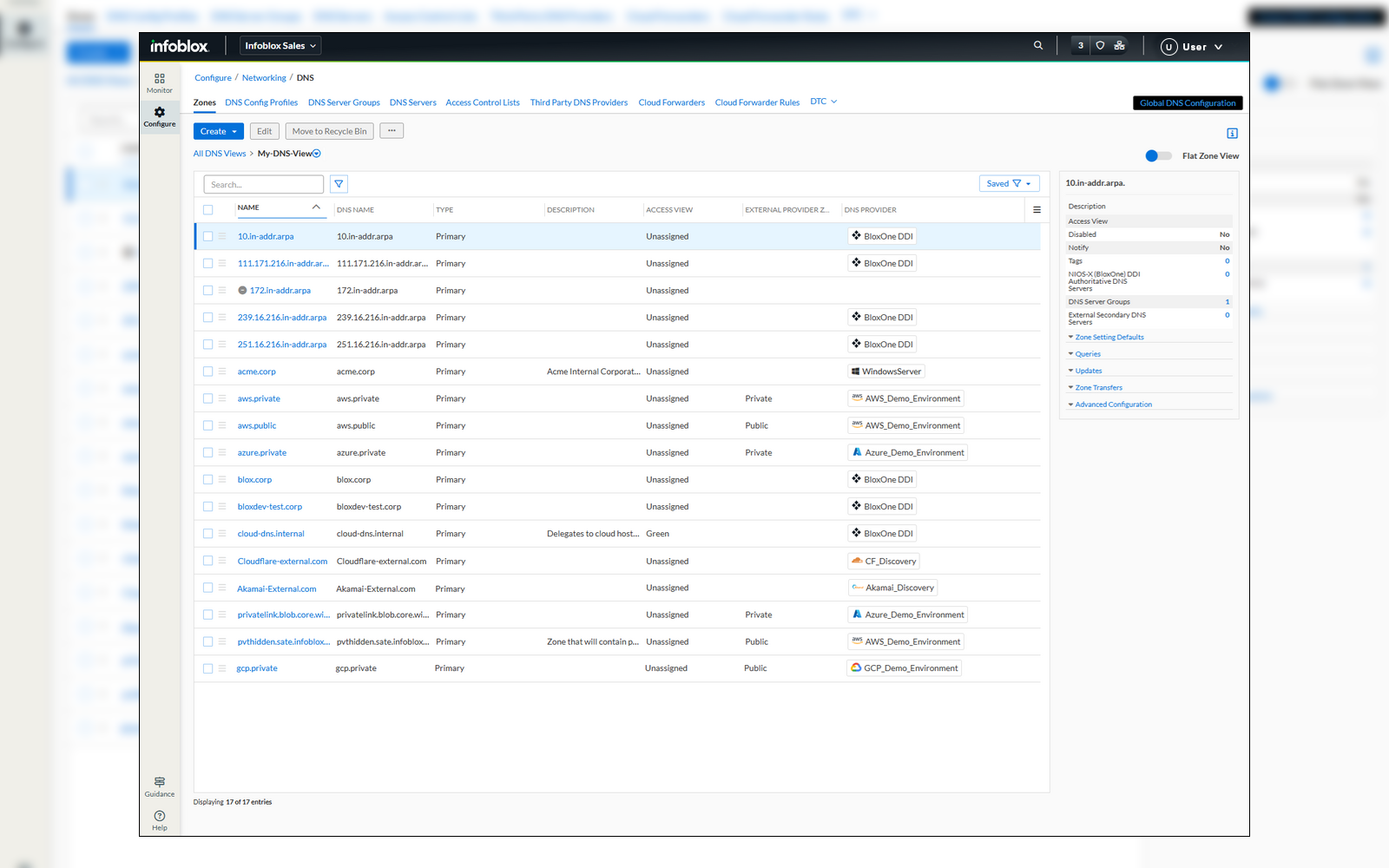Open the Configure gear in sidebar
The width and height of the screenshot is (1389, 868).
[x=160, y=116]
